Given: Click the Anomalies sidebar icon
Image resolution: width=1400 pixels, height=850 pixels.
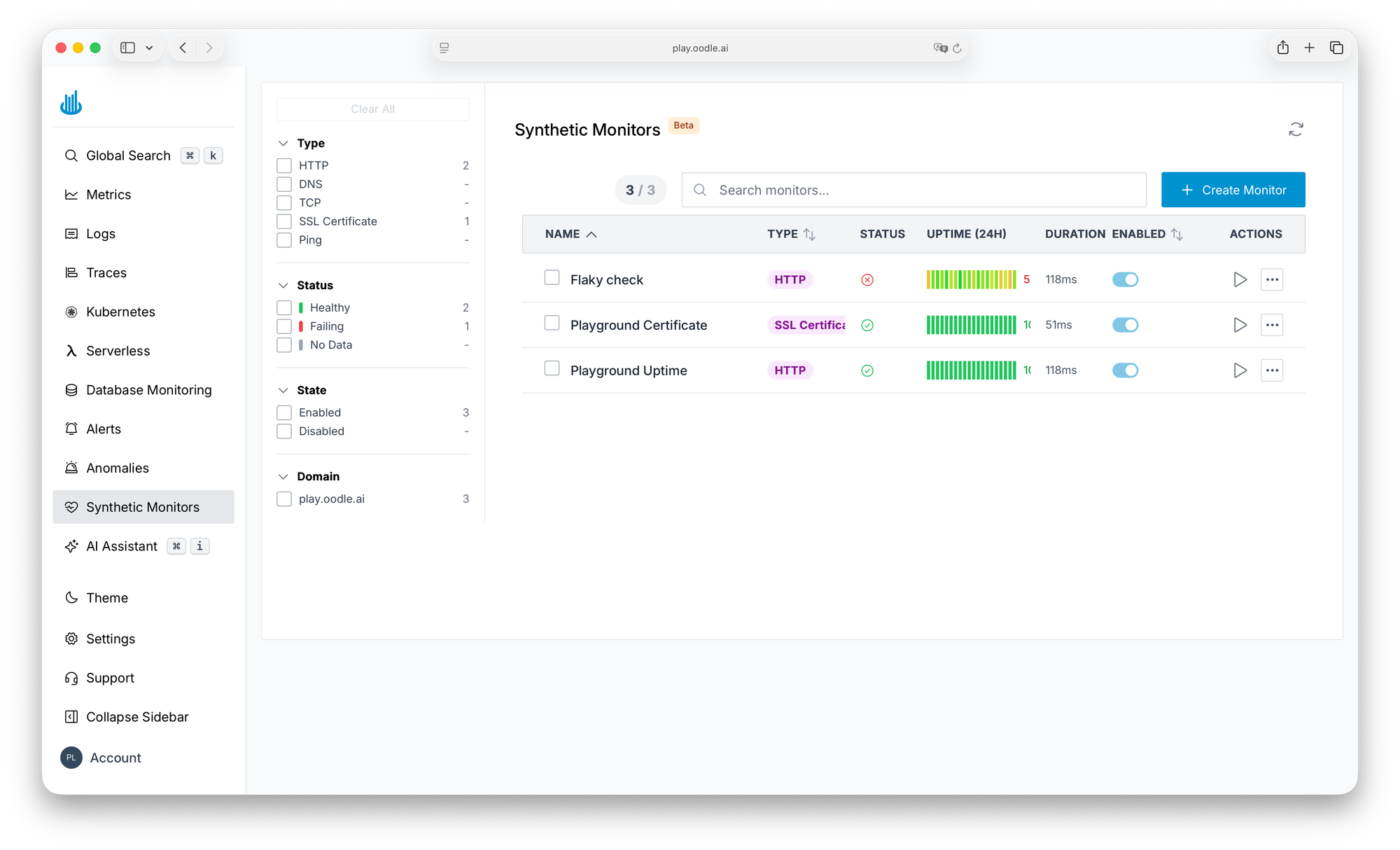Looking at the screenshot, I should tap(71, 468).
